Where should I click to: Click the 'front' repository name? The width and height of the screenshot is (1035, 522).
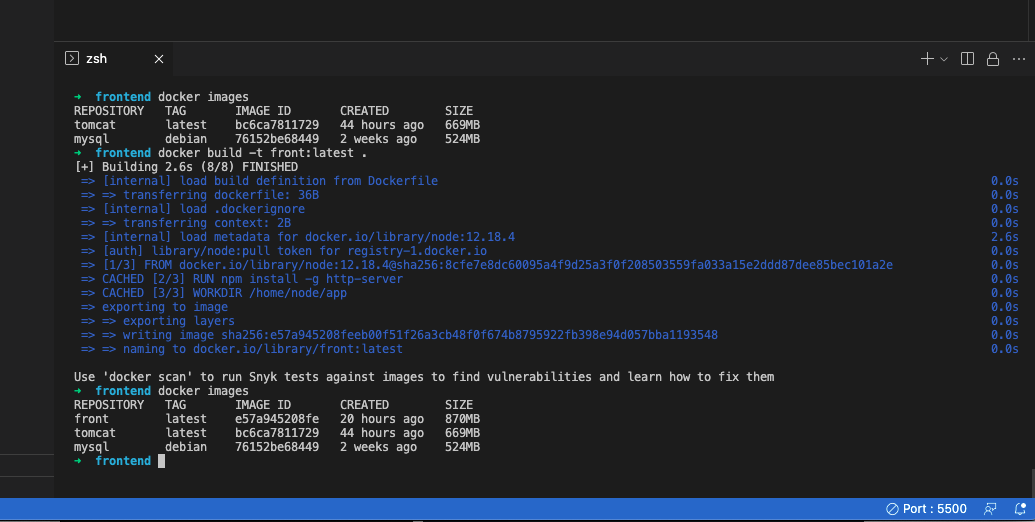[x=92, y=419]
